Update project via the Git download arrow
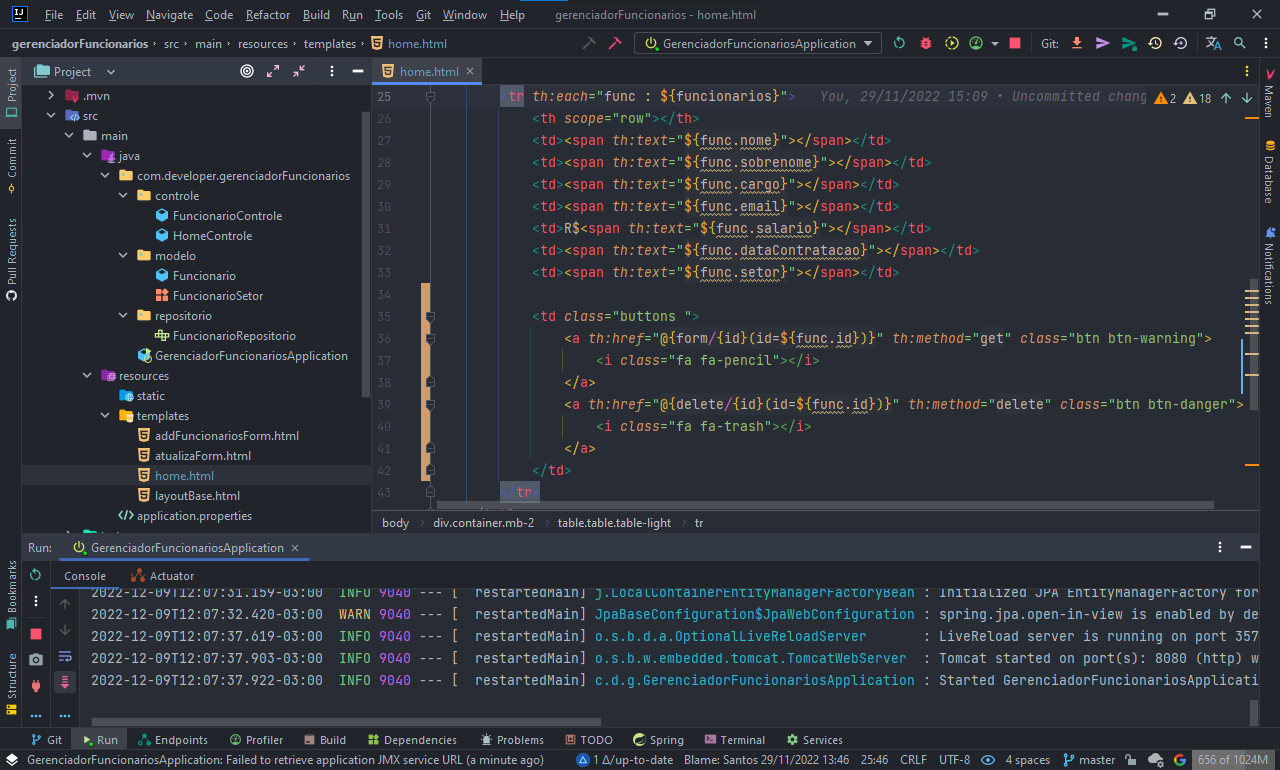 [x=1076, y=43]
